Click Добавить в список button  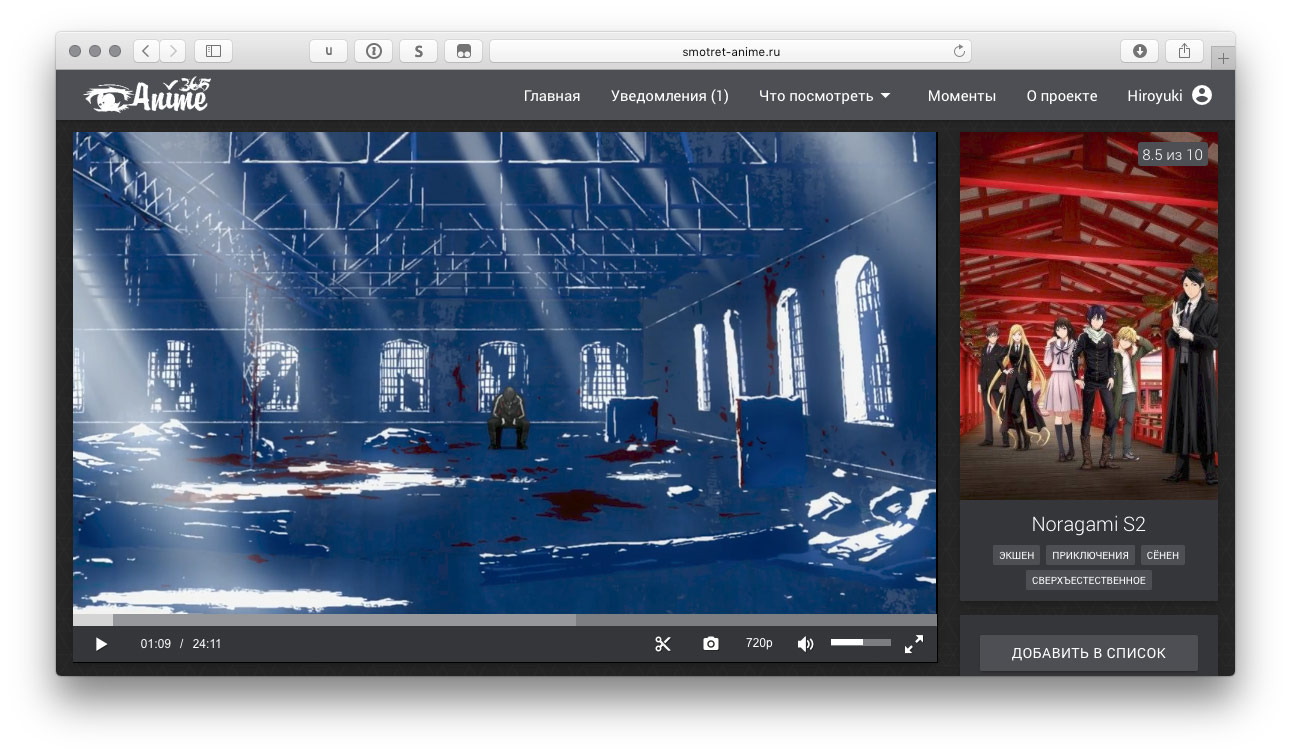click(1088, 653)
